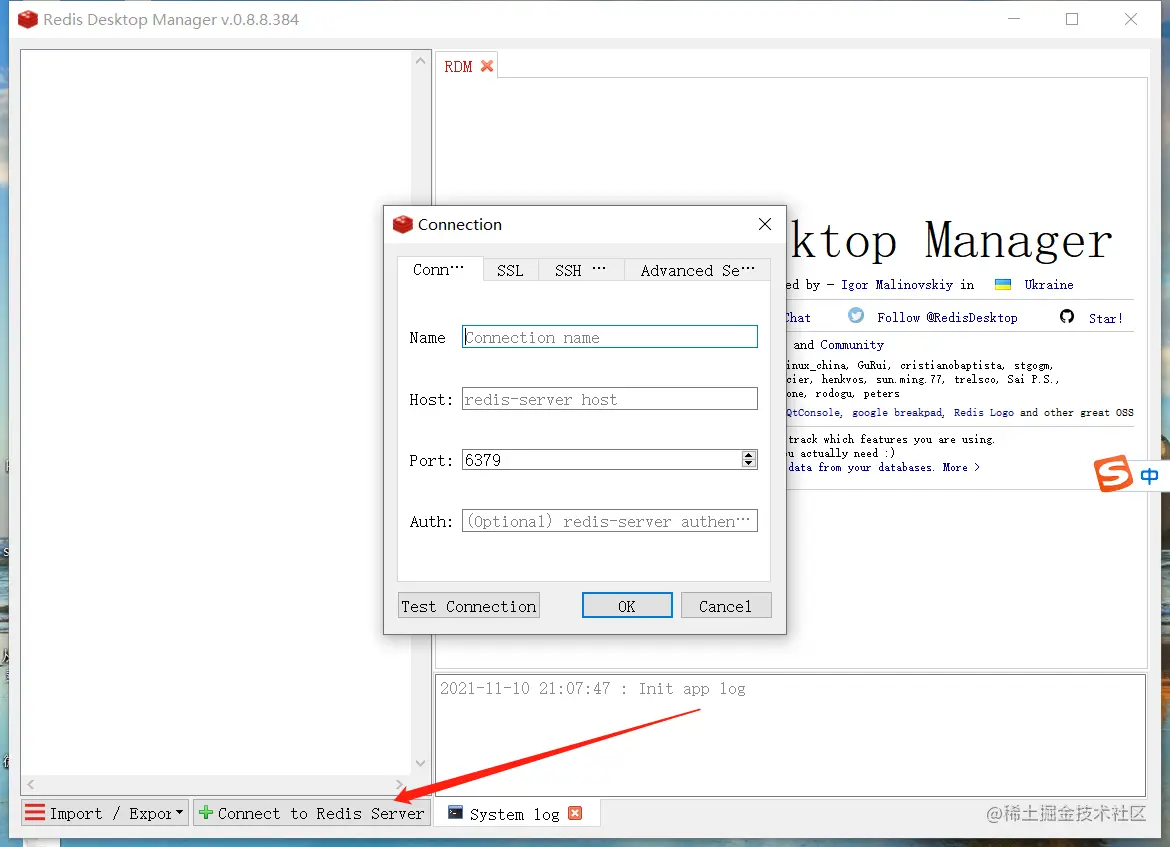Click the Sogou input method S icon
This screenshot has height=847, width=1170.
pyautogui.click(x=1113, y=473)
